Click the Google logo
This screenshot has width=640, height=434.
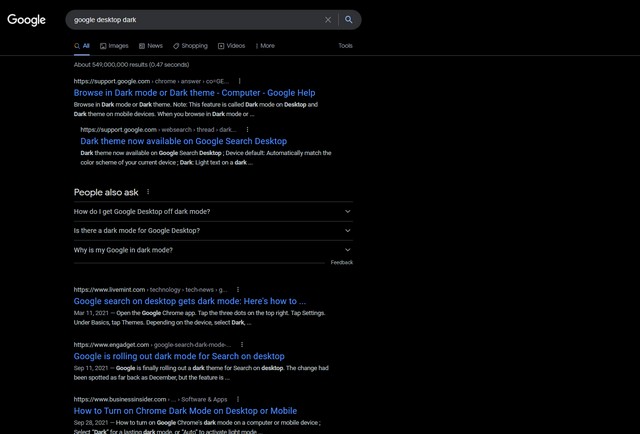[x=27, y=20]
